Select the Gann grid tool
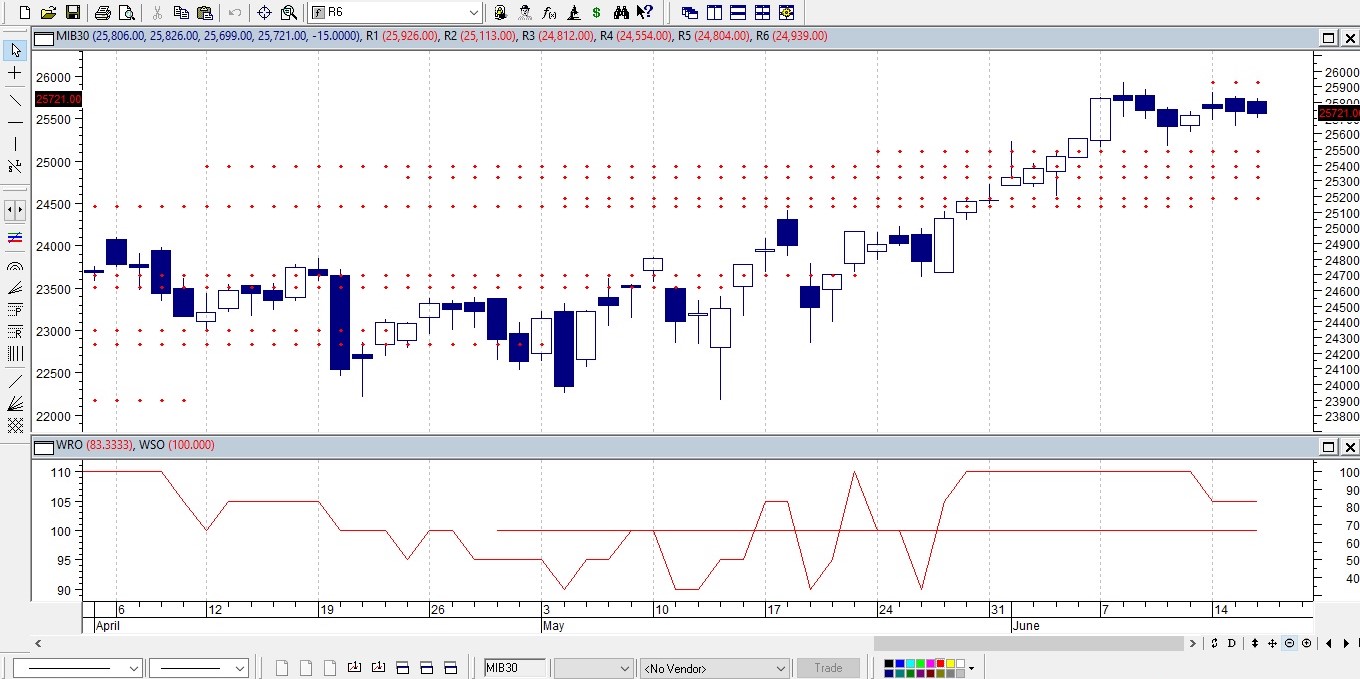 point(15,425)
